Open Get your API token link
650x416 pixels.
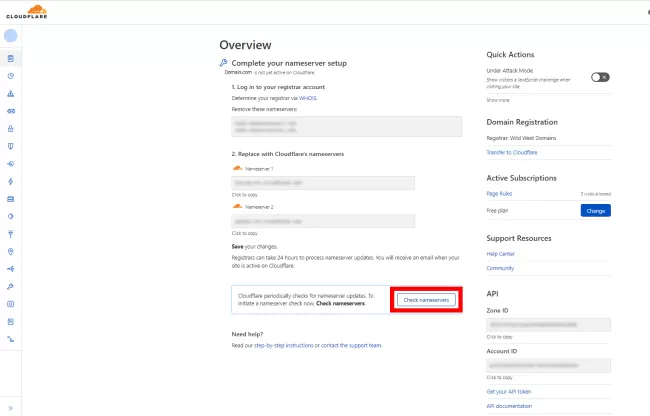509,392
